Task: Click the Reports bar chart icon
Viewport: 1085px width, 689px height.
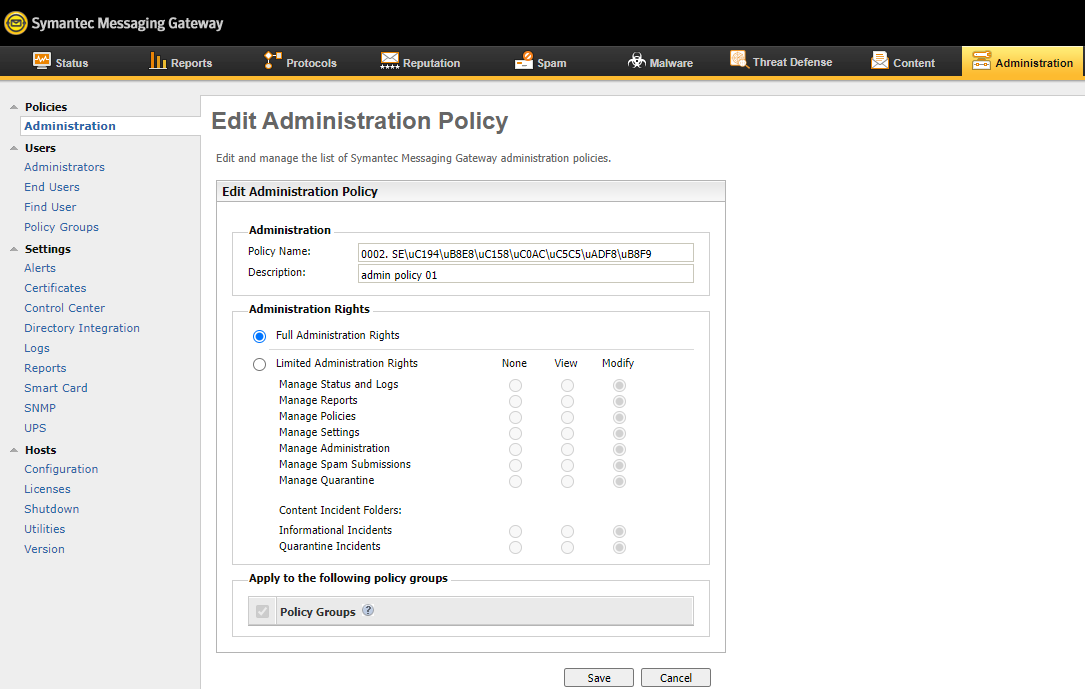Action: coord(158,61)
